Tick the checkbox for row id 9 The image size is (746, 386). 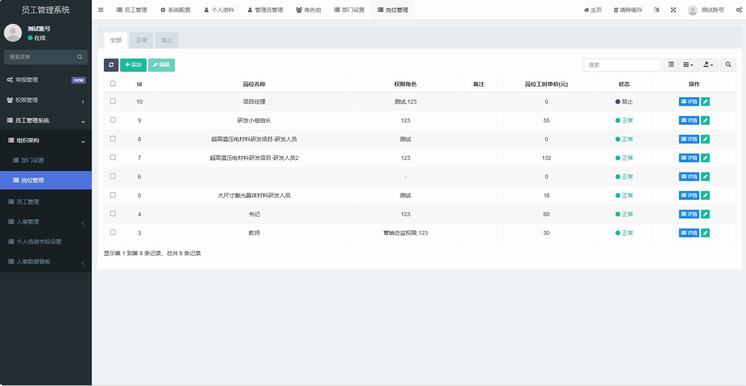click(x=113, y=120)
